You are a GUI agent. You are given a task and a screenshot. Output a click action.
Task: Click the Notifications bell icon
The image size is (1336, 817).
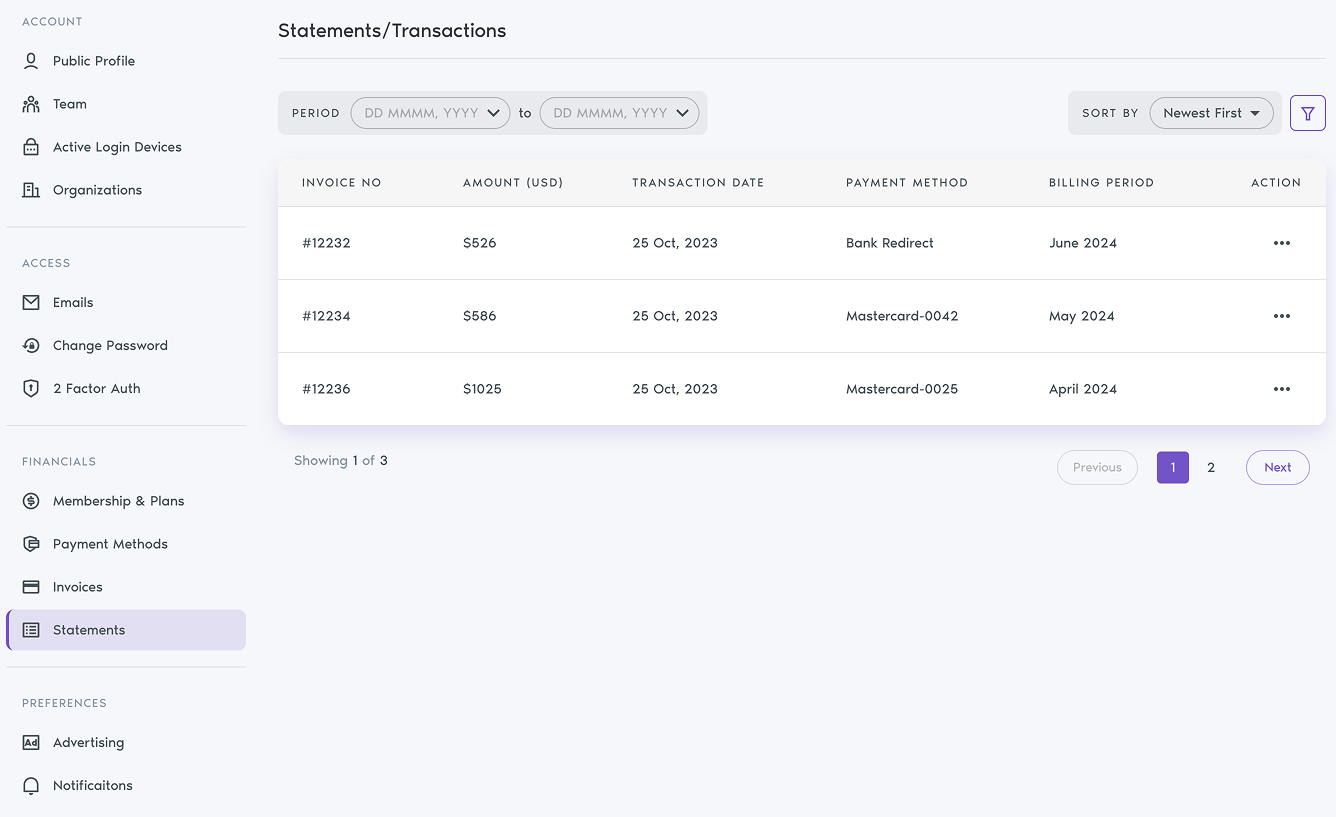pos(31,786)
